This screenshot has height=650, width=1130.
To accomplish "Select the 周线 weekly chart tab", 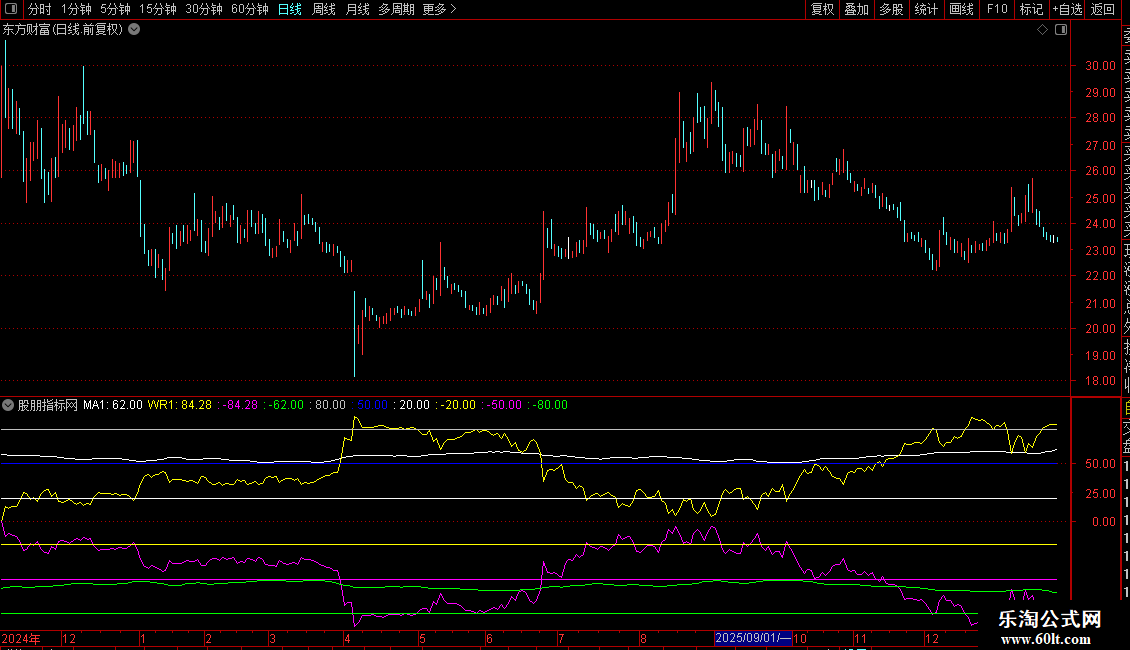I will [x=323, y=9].
